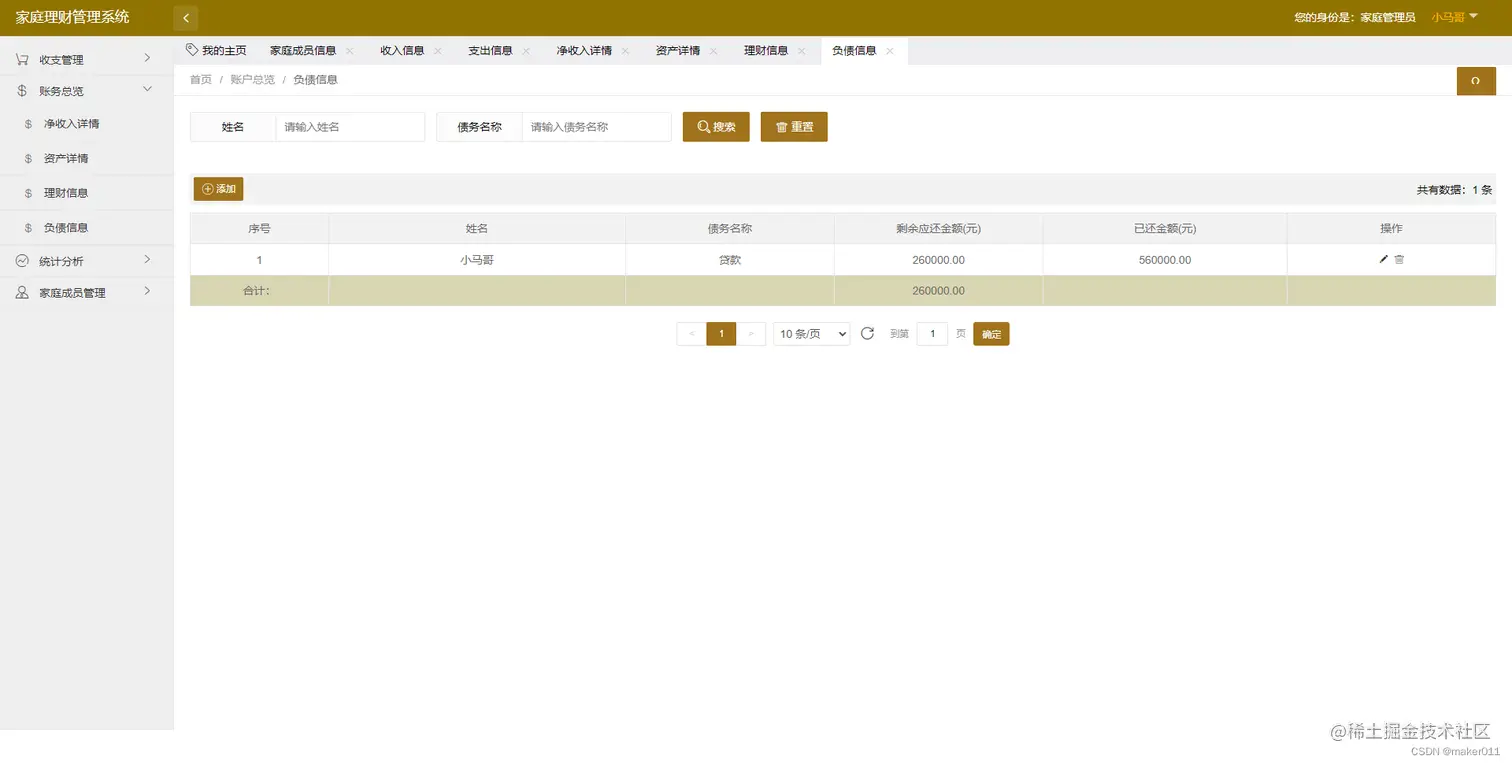Switch to the 资产详情 tab
This screenshot has height=763, width=1512.
678,50
